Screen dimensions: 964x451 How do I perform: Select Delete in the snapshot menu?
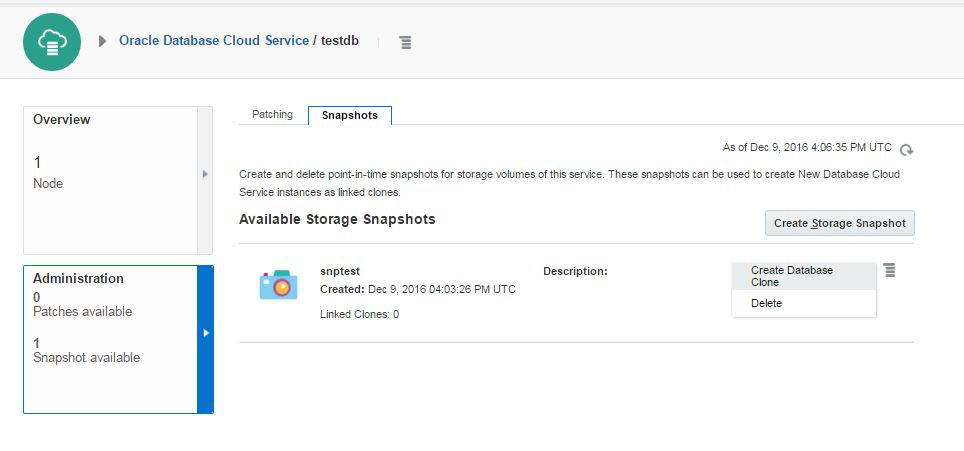click(767, 303)
